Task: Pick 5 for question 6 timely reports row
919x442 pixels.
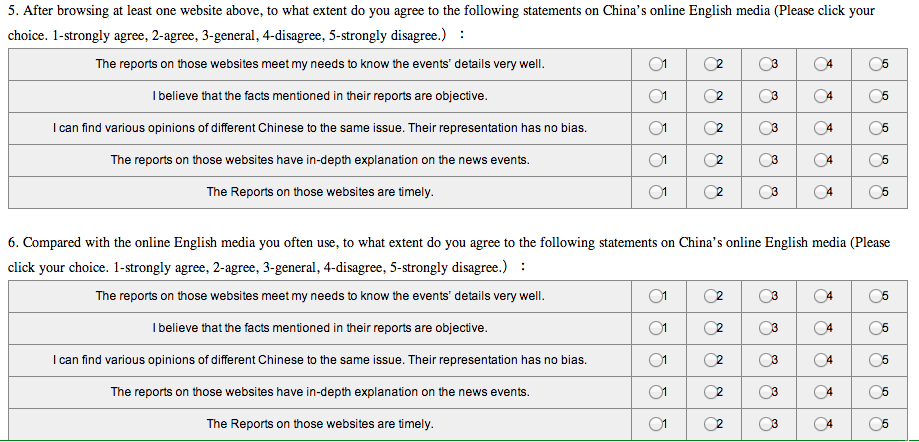Action: [x=876, y=424]
